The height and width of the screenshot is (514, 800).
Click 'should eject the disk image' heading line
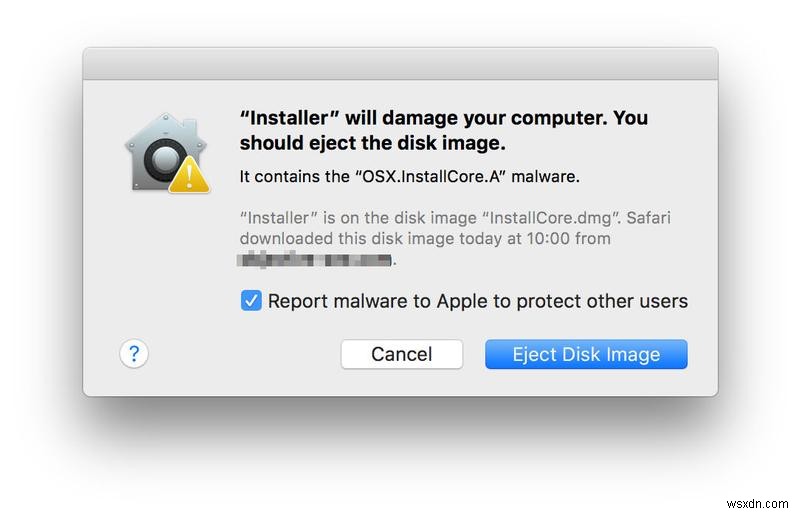(x=372, y=141)
